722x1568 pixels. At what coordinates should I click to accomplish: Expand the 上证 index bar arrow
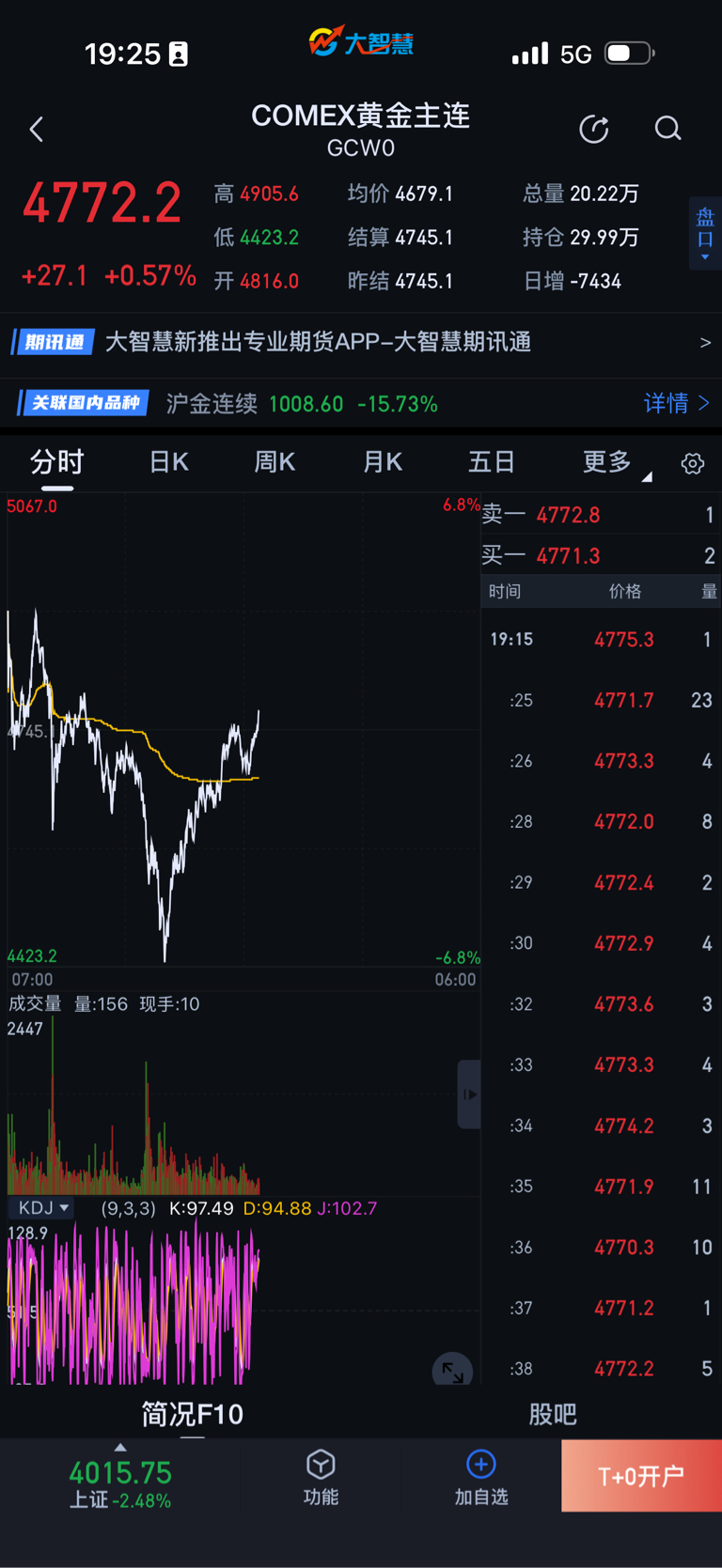pyautogui.click(x=120, y=1447)
